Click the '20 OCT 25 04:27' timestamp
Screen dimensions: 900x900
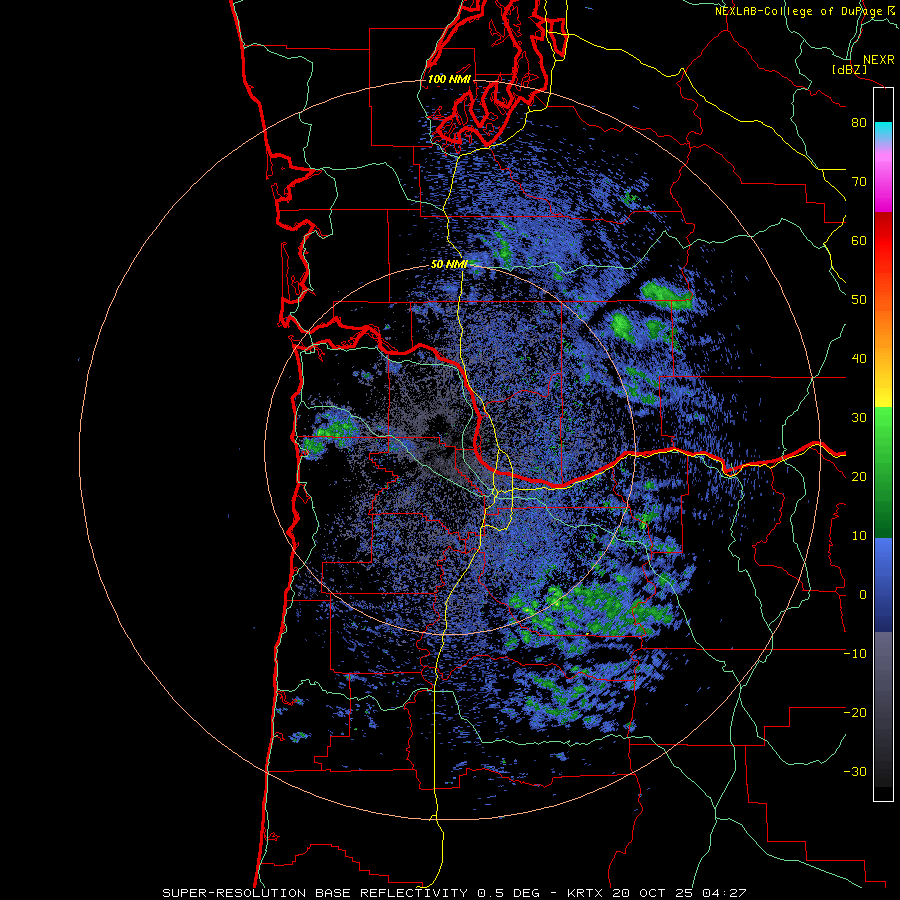click(680, 893)
